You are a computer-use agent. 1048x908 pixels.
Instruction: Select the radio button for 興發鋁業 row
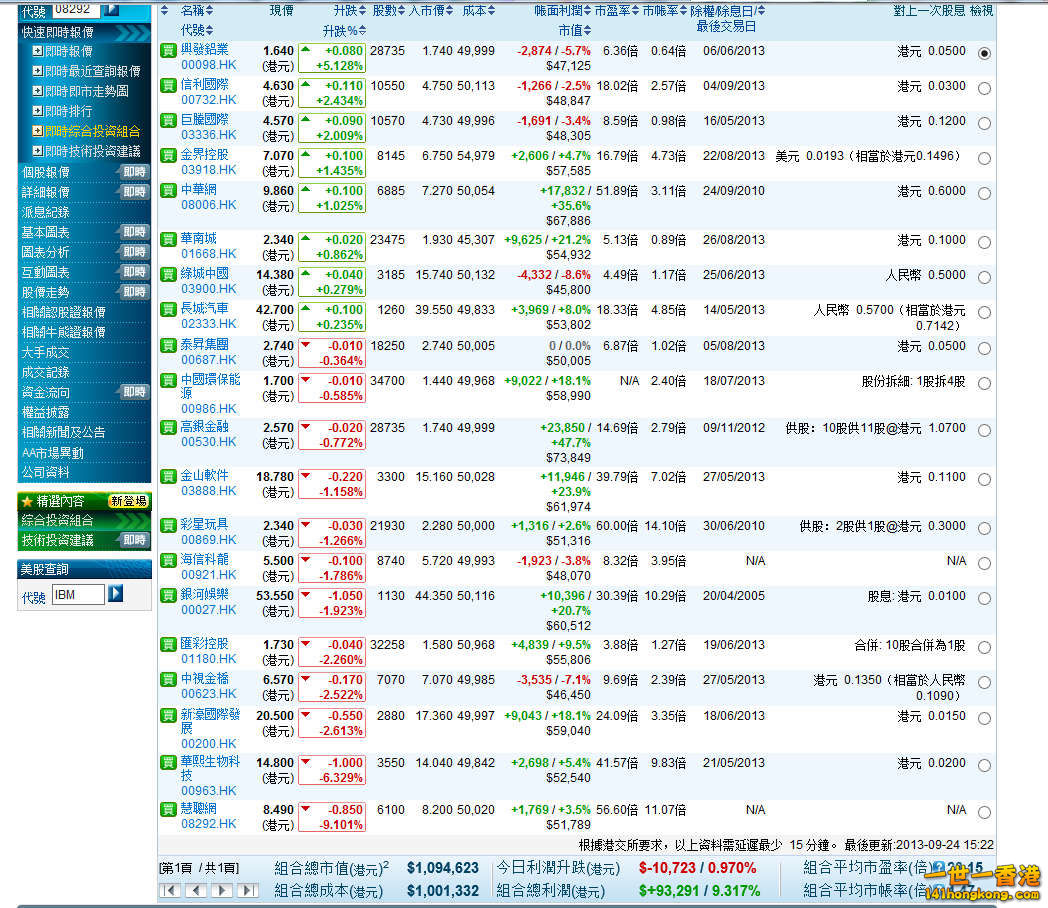984,53
